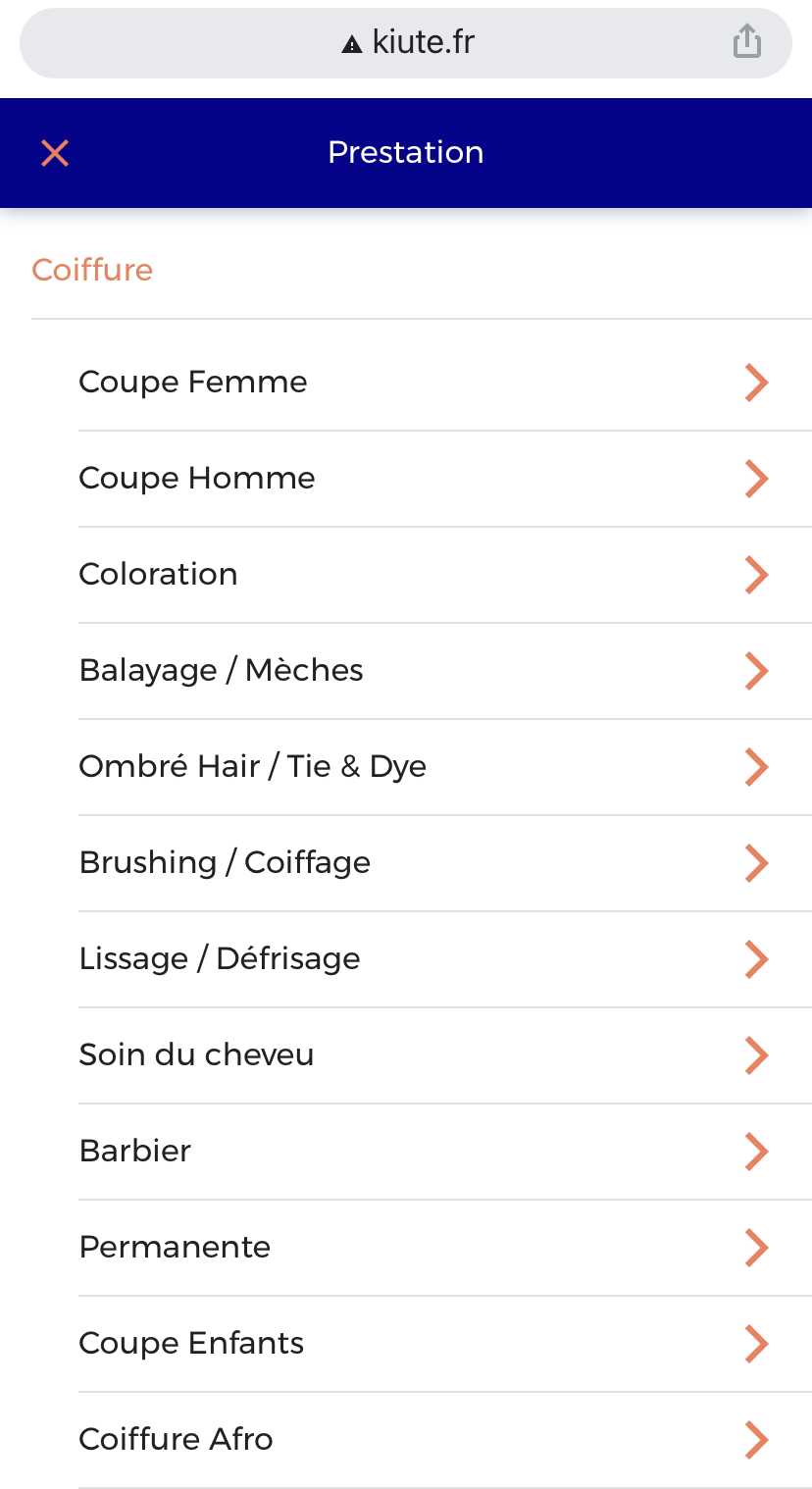Select the Coupe Femme label
Image resolution: width=812 pixels, height=1489 pixels.
193,382
